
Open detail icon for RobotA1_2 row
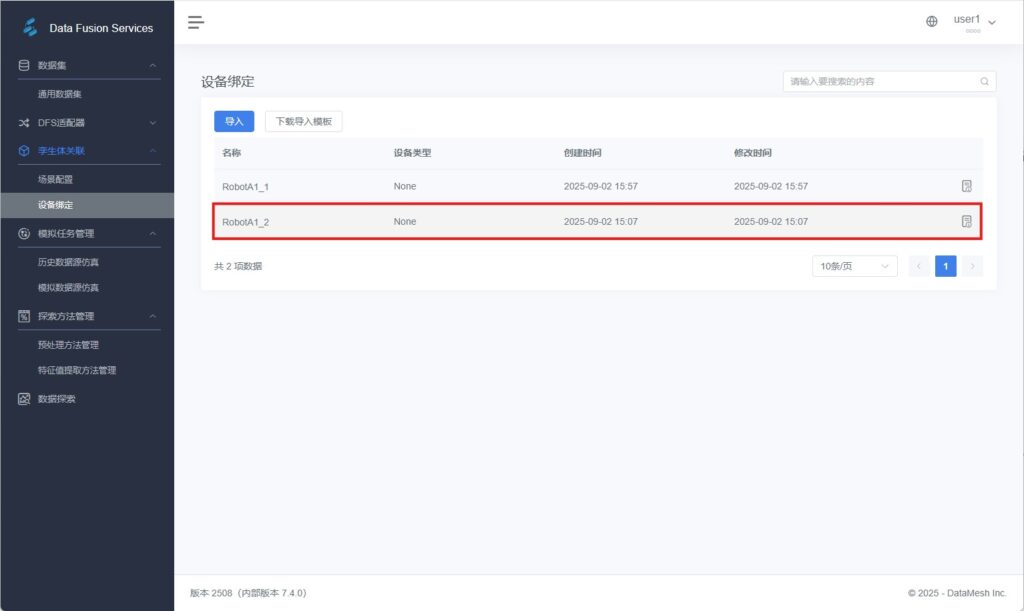[967, 221]
